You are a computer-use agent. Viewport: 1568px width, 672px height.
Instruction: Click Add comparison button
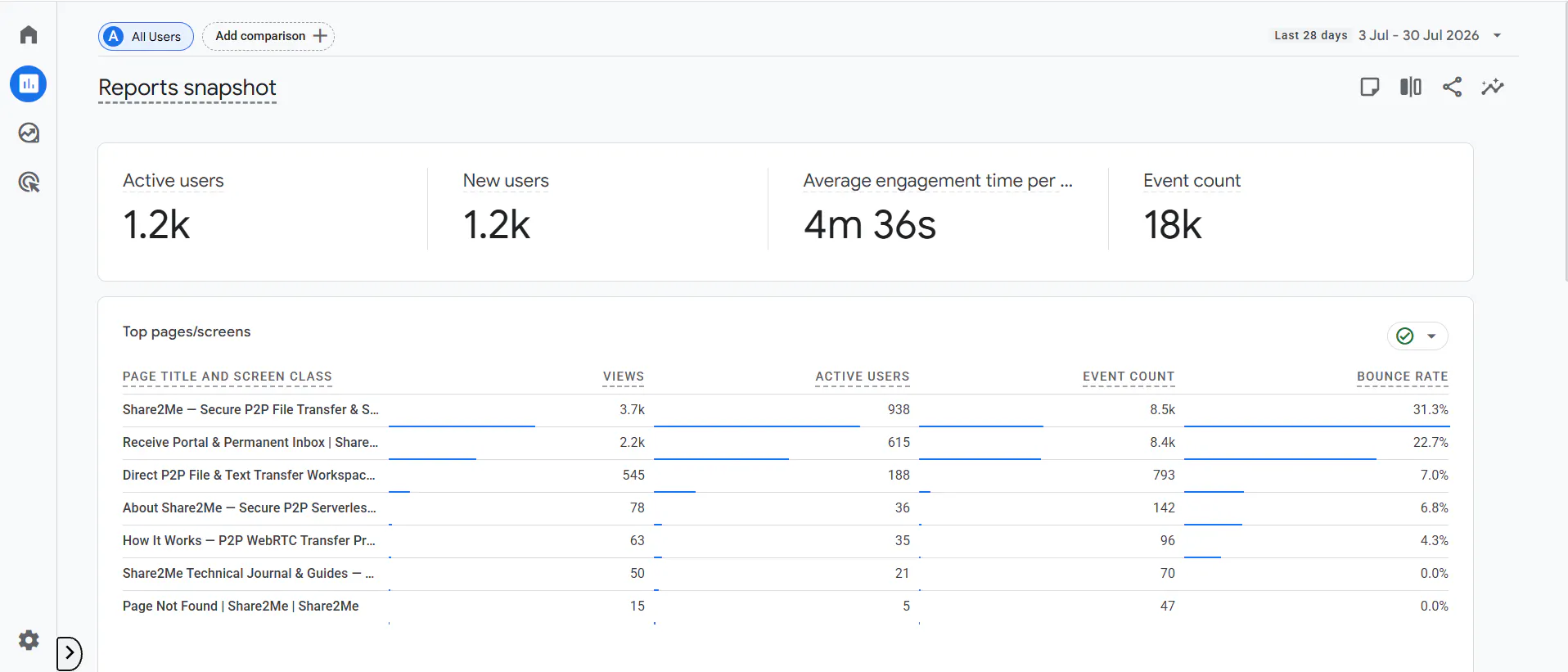click(268, 36)
